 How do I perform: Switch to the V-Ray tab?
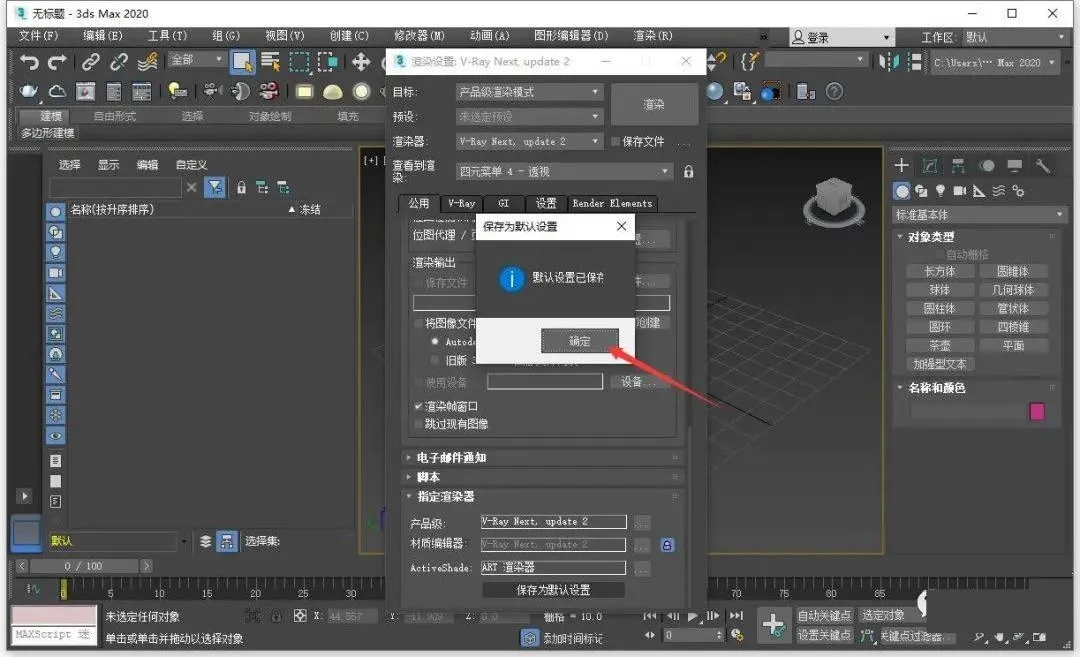click(x=461, y=203)
